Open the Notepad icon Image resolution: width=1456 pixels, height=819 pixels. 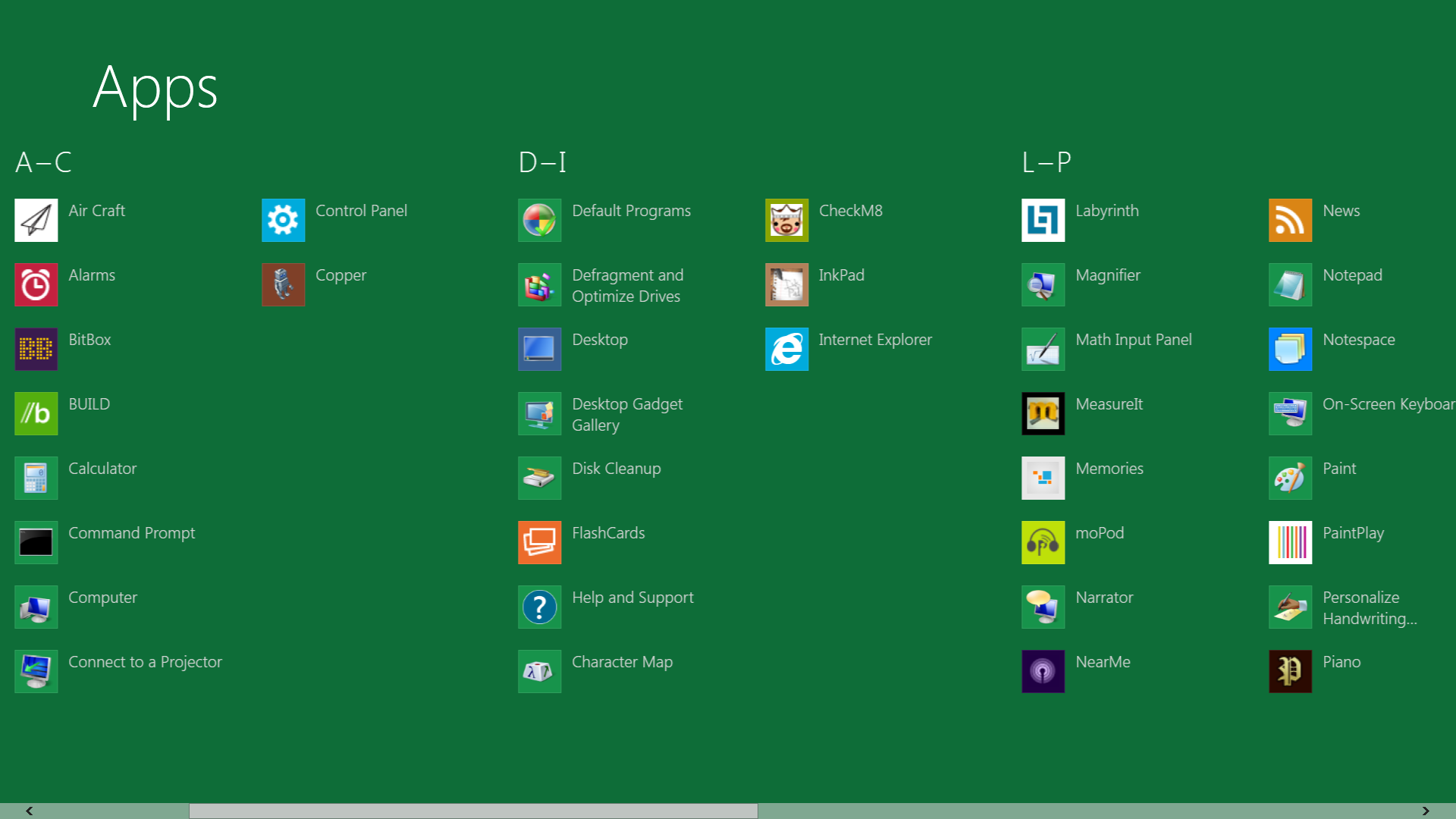tap(1291, 284)
